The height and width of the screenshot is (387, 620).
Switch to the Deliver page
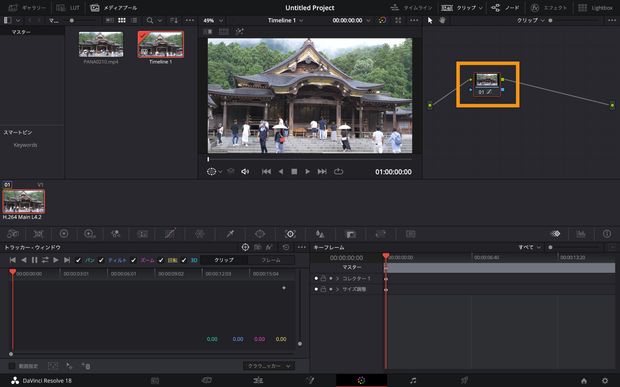pos(464,380)
